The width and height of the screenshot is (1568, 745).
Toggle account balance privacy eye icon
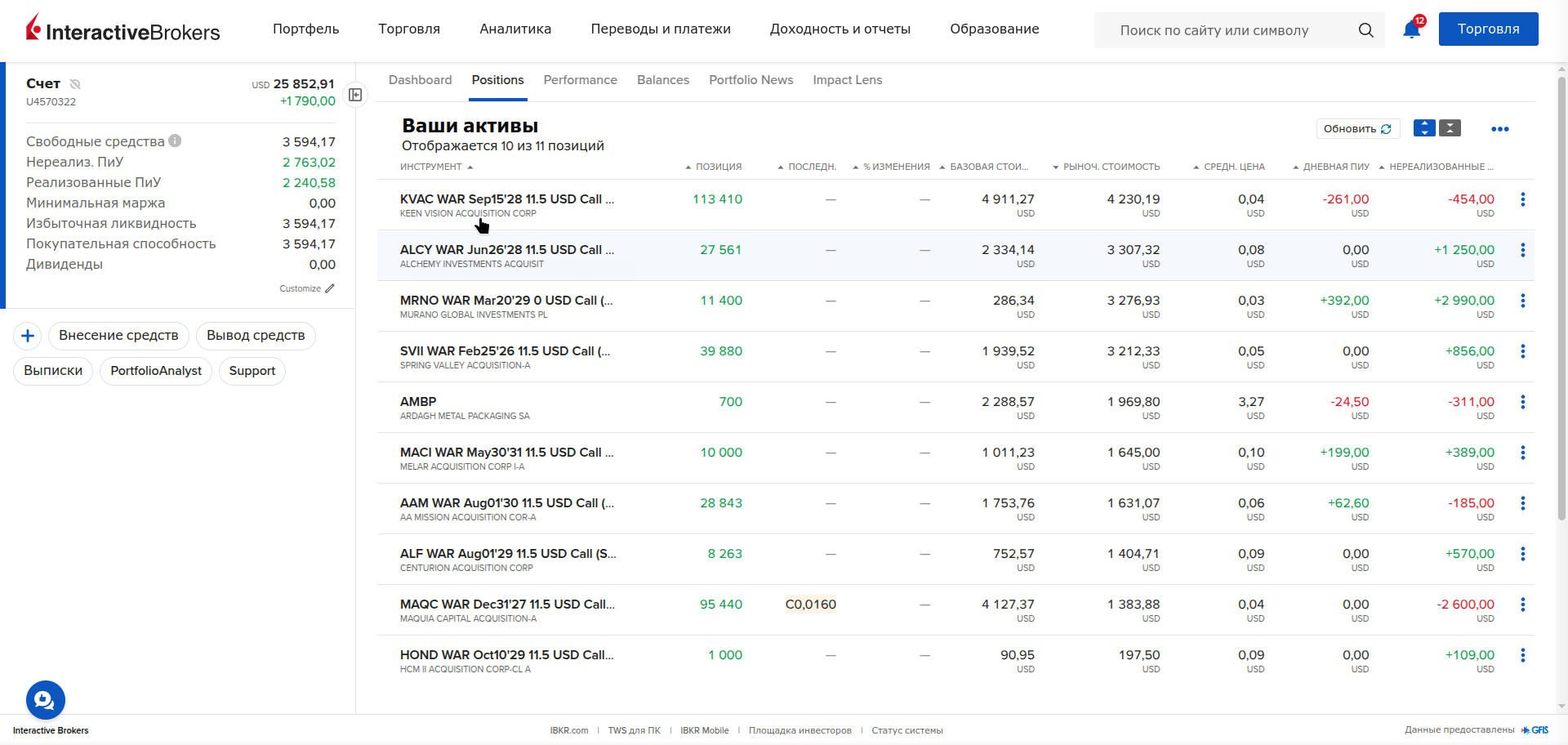point(75,84)
